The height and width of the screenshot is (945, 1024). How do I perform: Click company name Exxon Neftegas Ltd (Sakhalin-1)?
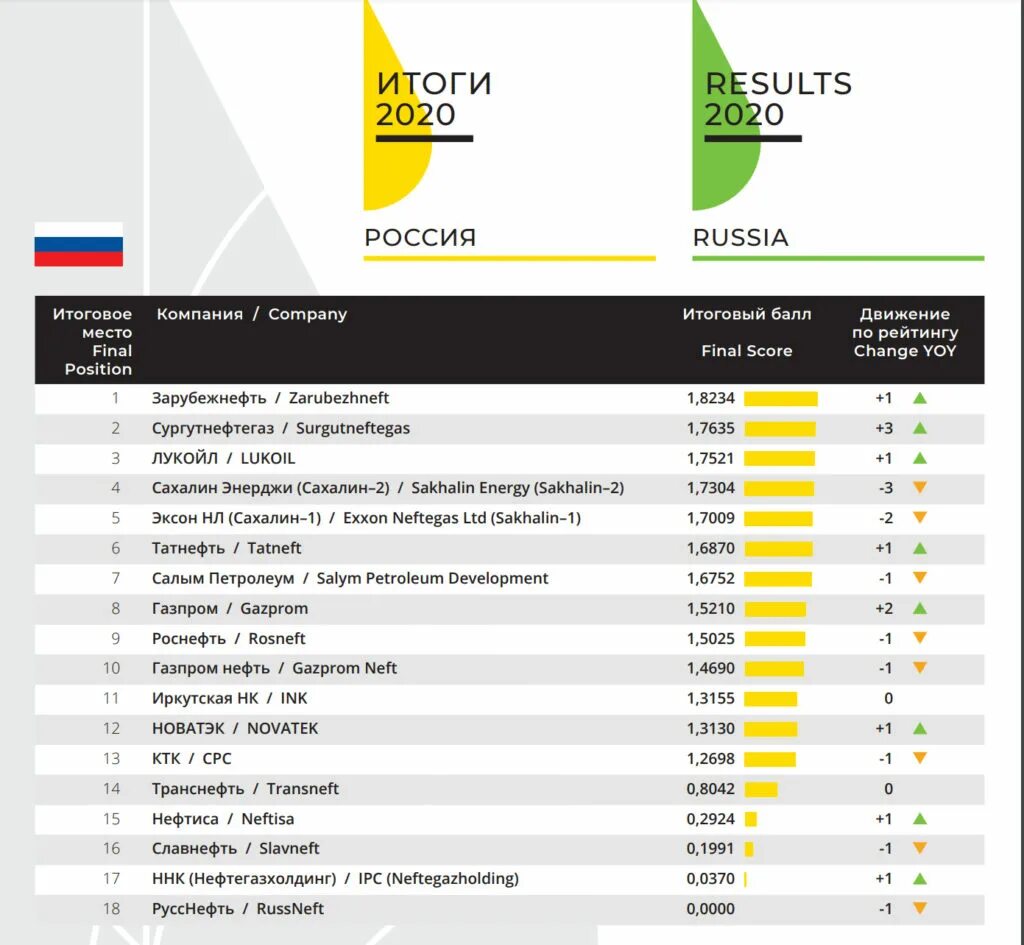[462, 518]
